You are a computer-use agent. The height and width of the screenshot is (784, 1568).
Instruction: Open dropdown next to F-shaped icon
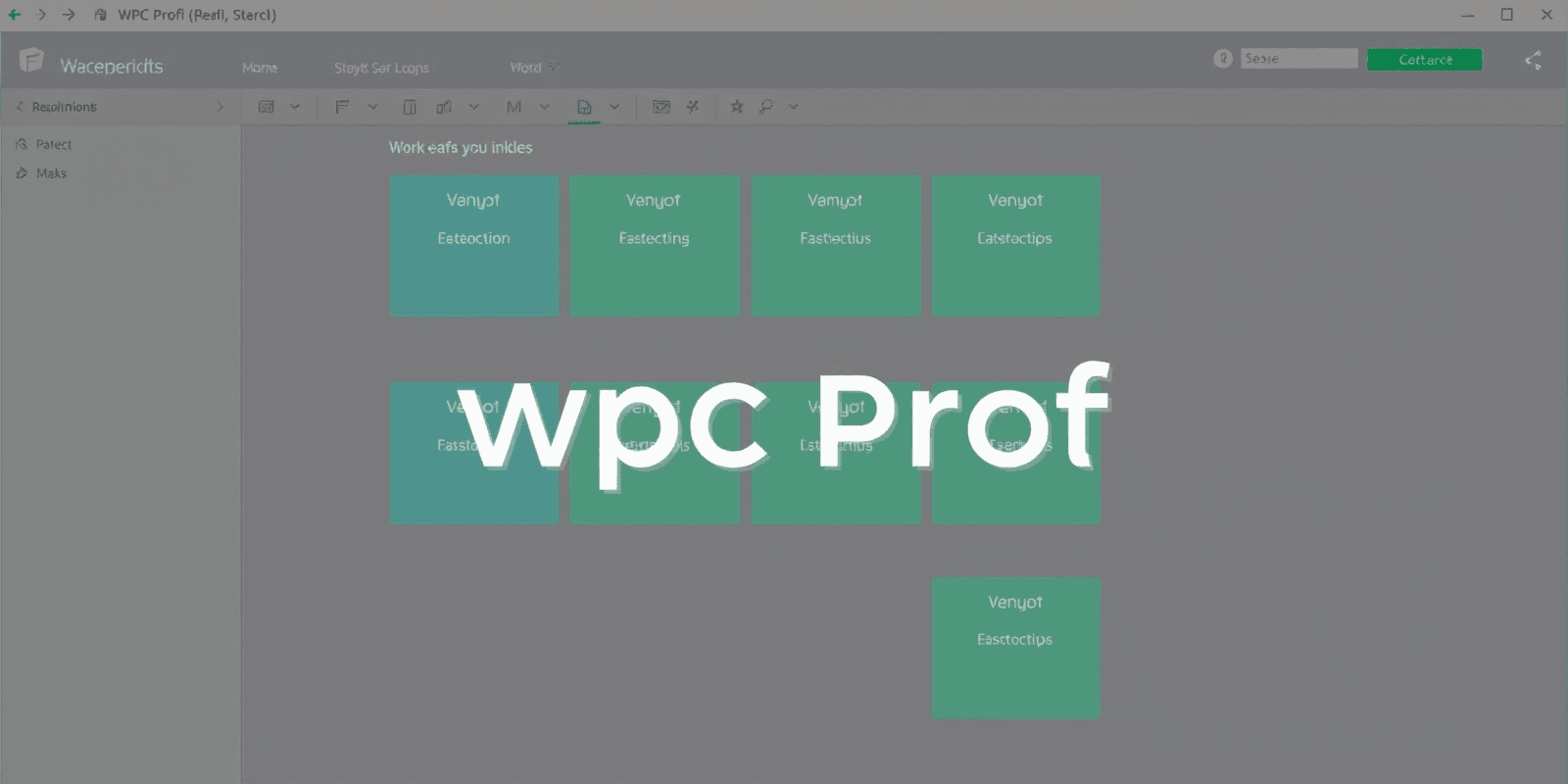[372, 107]
